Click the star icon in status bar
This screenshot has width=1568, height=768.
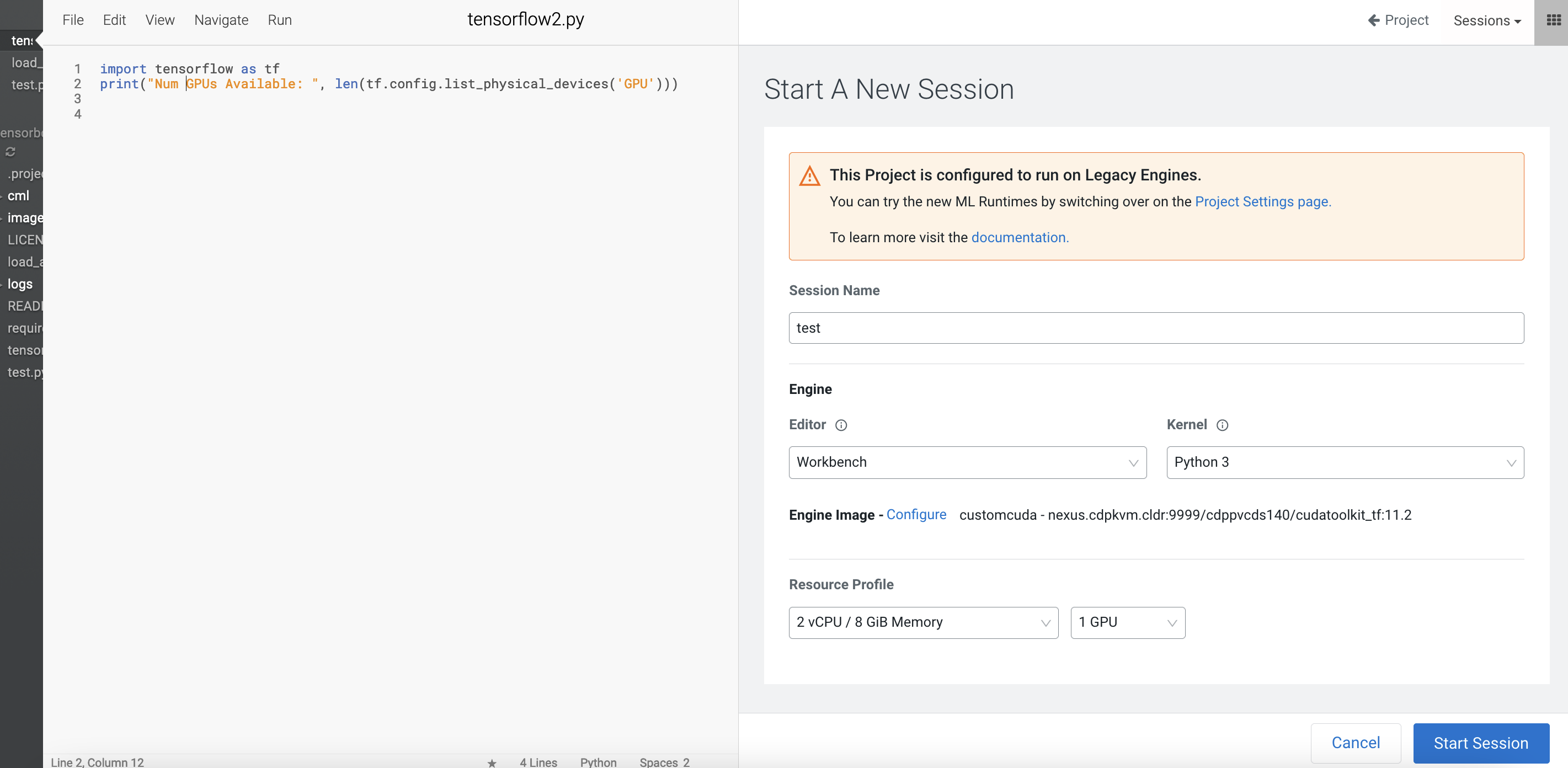pyautogui.click(x=492, y=762)
